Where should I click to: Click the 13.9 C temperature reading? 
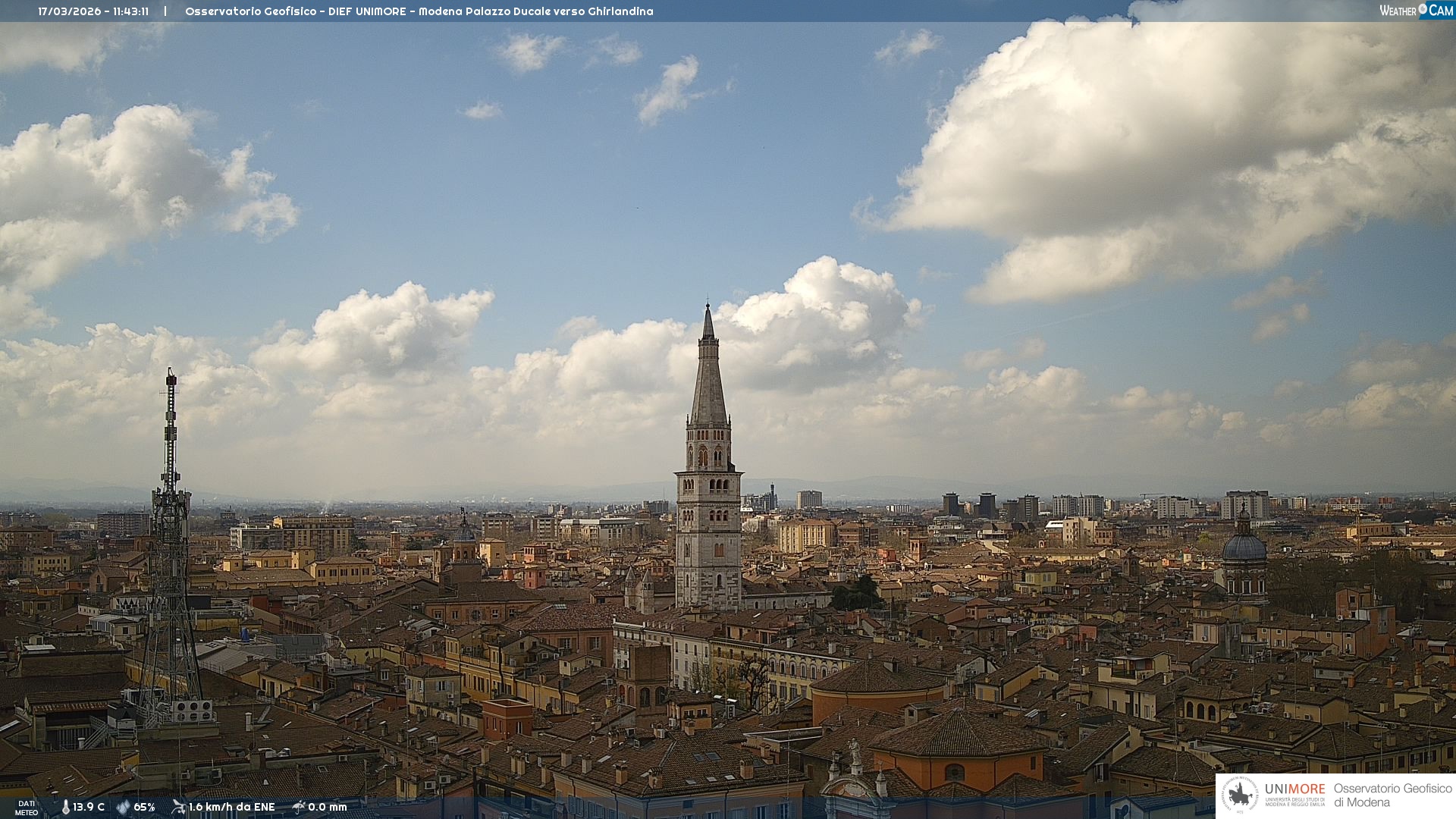[89, 808]
